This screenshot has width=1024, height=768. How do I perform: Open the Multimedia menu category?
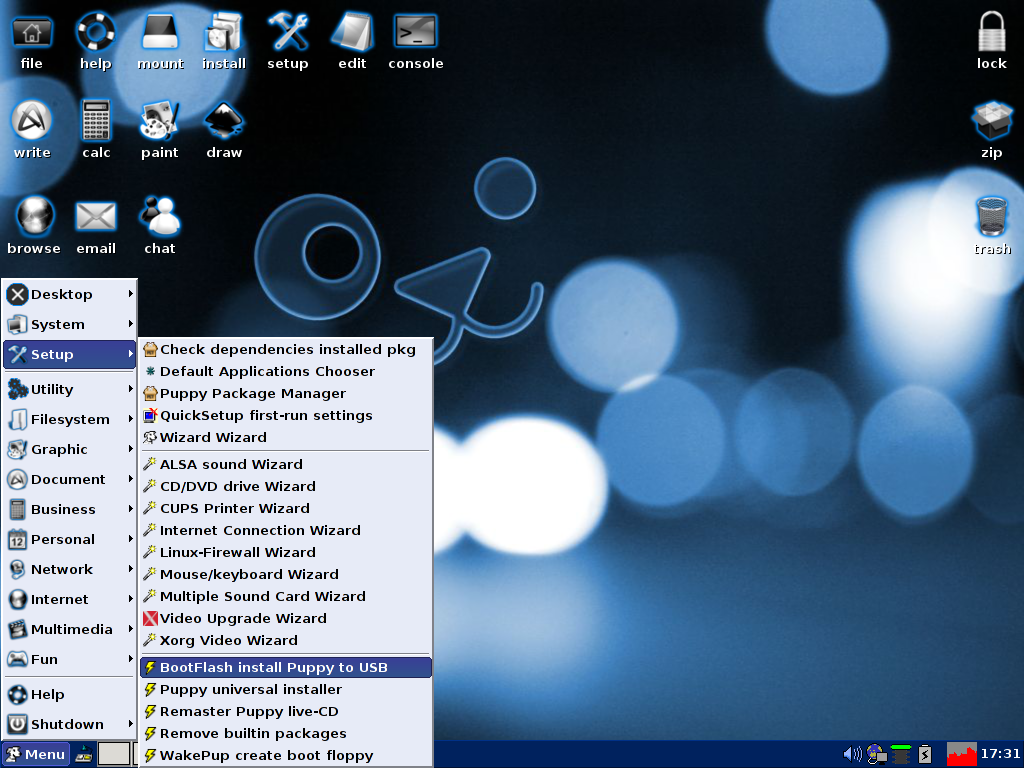tap(70, 630)
